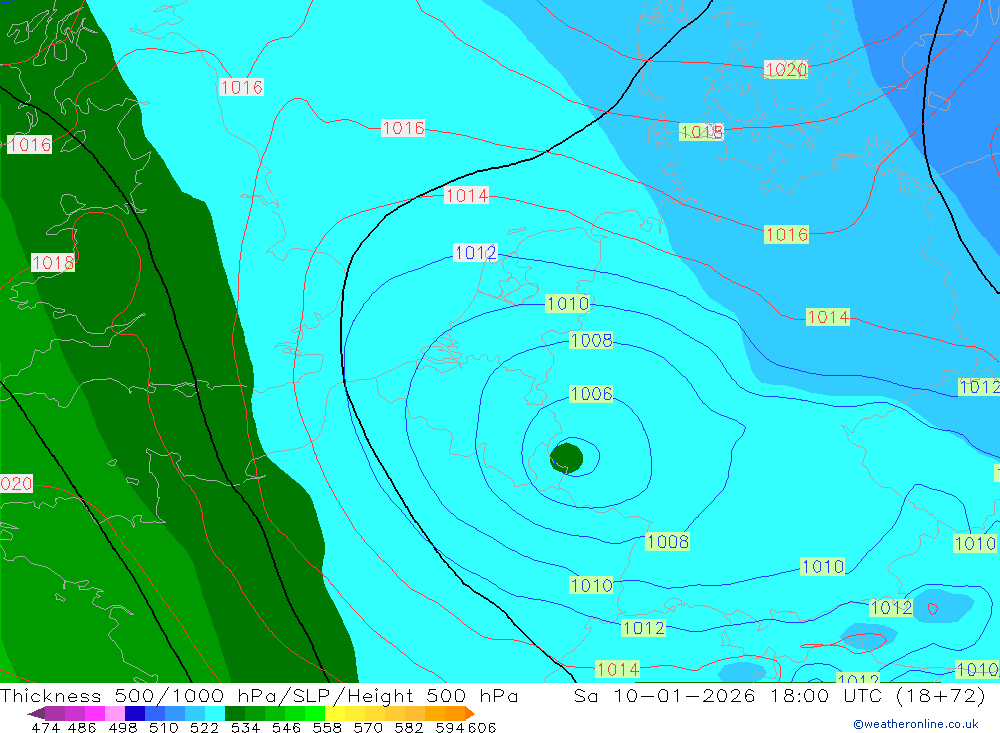Click the 582 legend scale value
The image size is (1000, 733).
coord(409,727)
